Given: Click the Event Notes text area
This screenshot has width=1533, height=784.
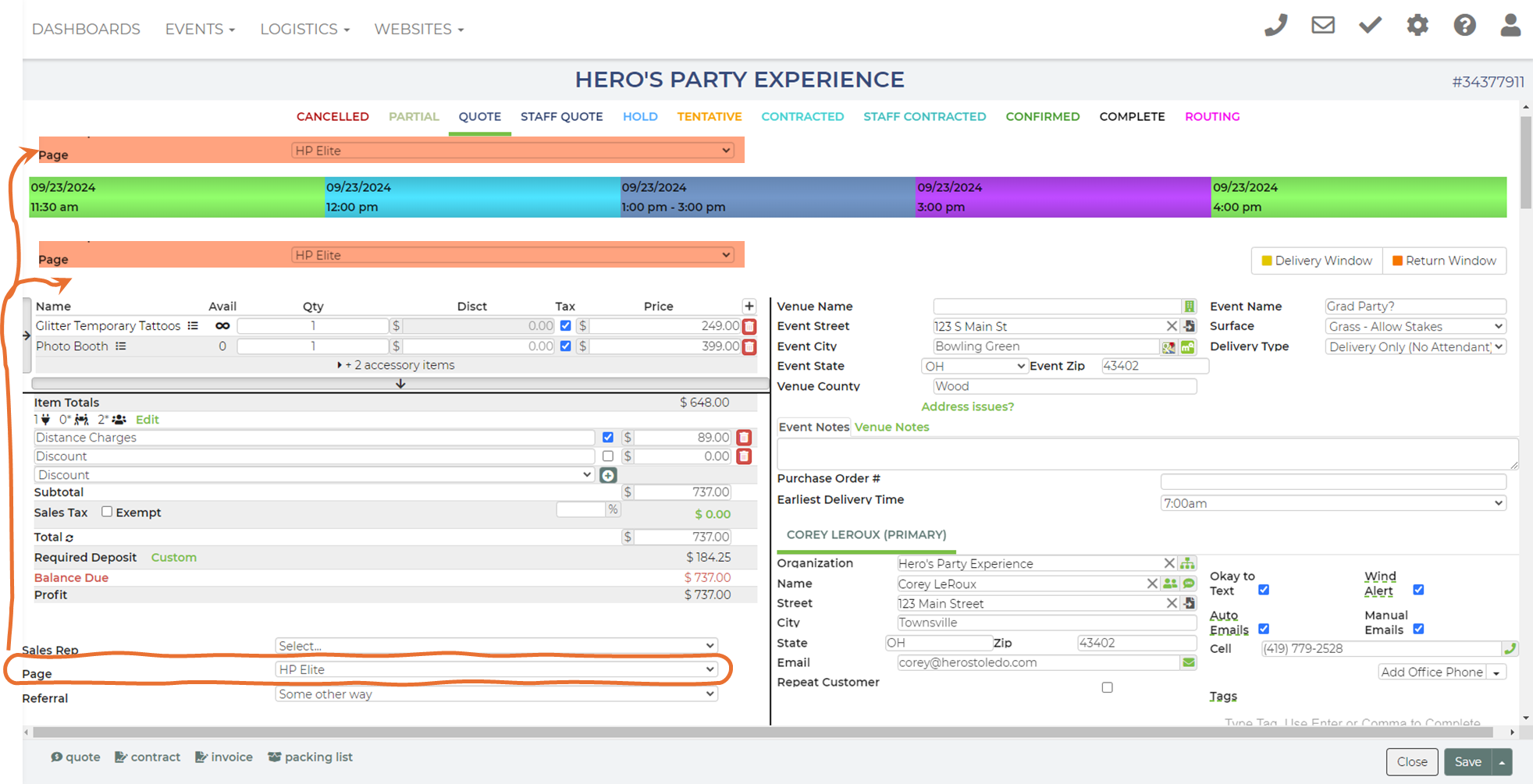Looking at the screenshot, I should [x=1147, y=454].
